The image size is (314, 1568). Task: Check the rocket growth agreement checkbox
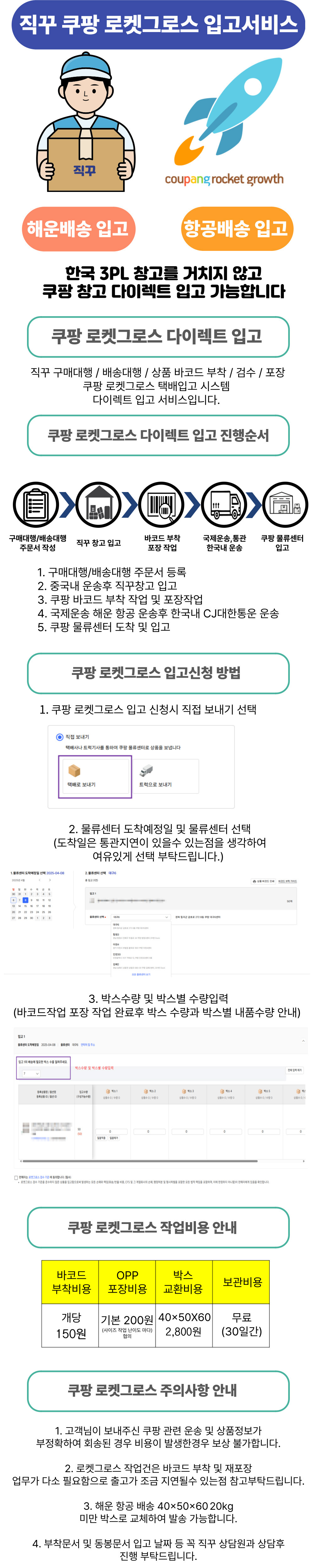click(16, 1177)
